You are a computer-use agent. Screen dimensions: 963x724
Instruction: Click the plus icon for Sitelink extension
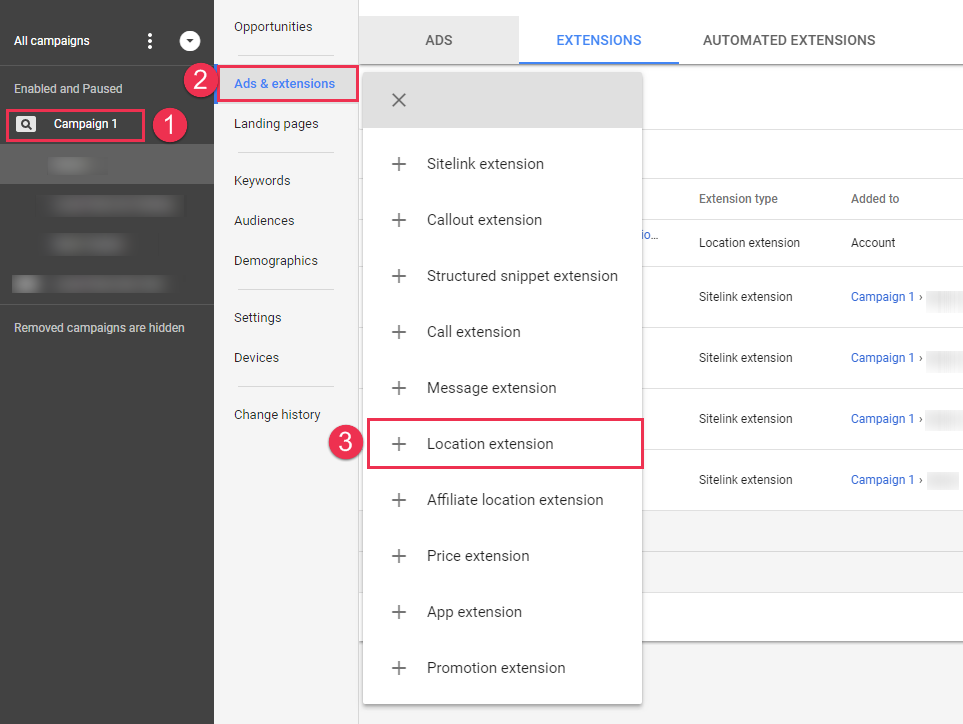[x=399, y=164]
